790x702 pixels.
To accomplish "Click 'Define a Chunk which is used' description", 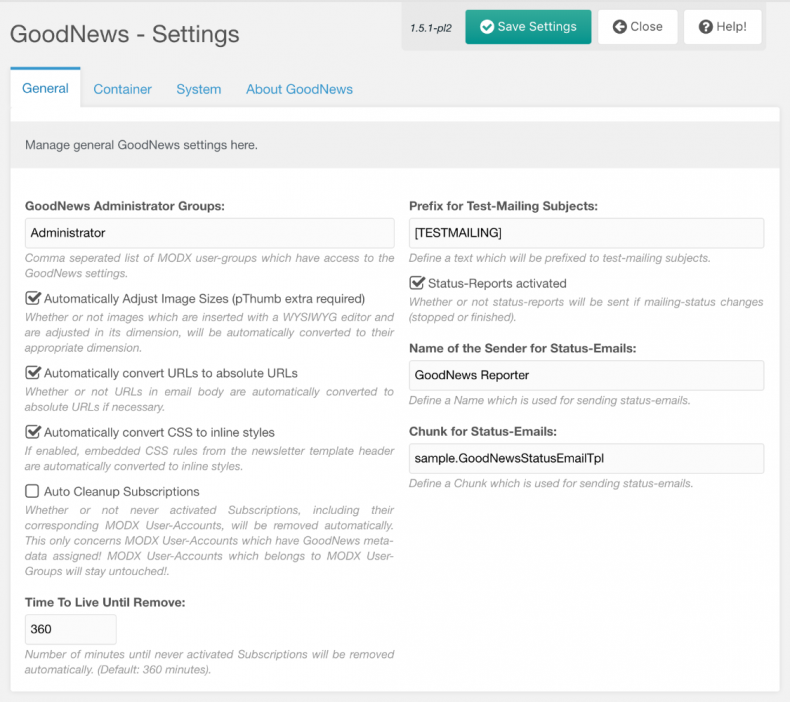I will click(x=551, y=483).
